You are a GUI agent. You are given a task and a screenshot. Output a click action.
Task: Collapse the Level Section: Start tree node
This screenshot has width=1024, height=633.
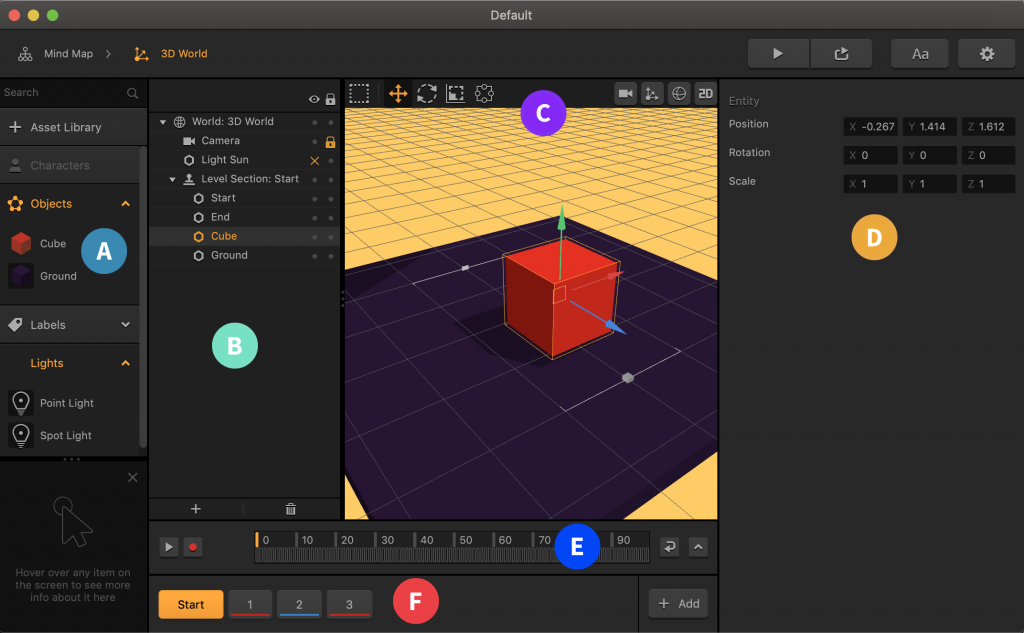172,179
